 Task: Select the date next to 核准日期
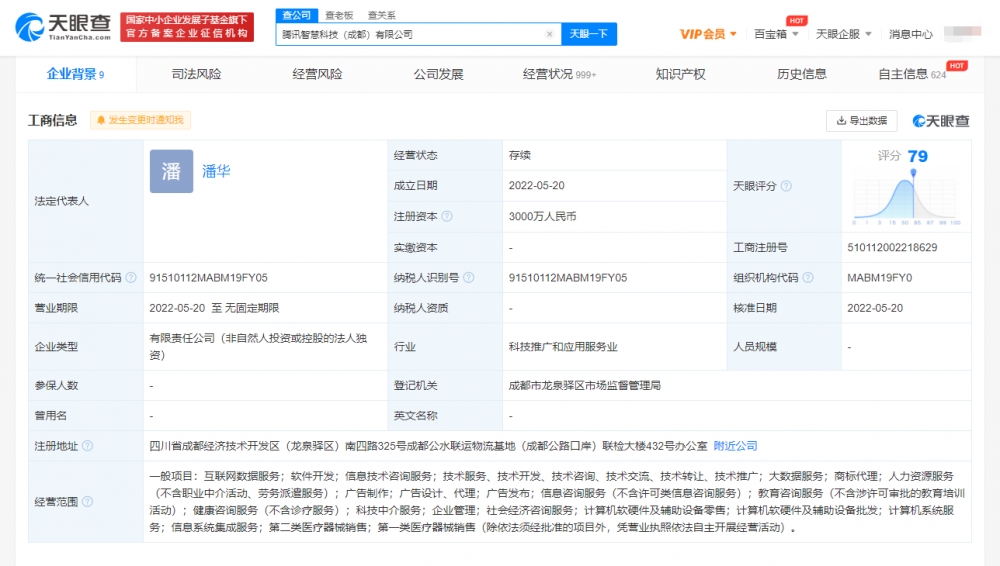tap(875, 308)
